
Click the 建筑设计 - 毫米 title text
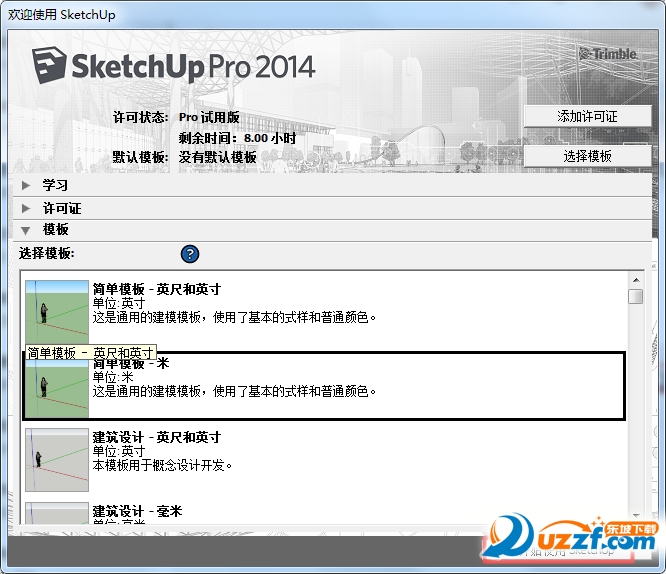[x=137, y=511]
